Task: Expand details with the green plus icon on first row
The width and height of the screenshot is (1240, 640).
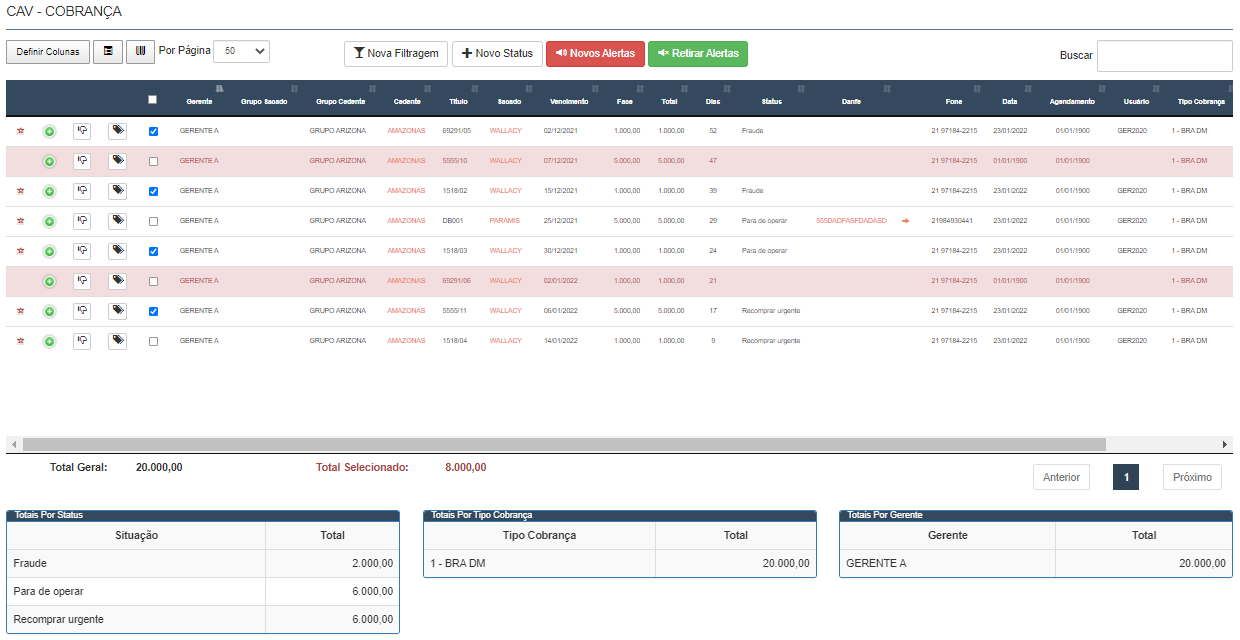Action: 48,130
